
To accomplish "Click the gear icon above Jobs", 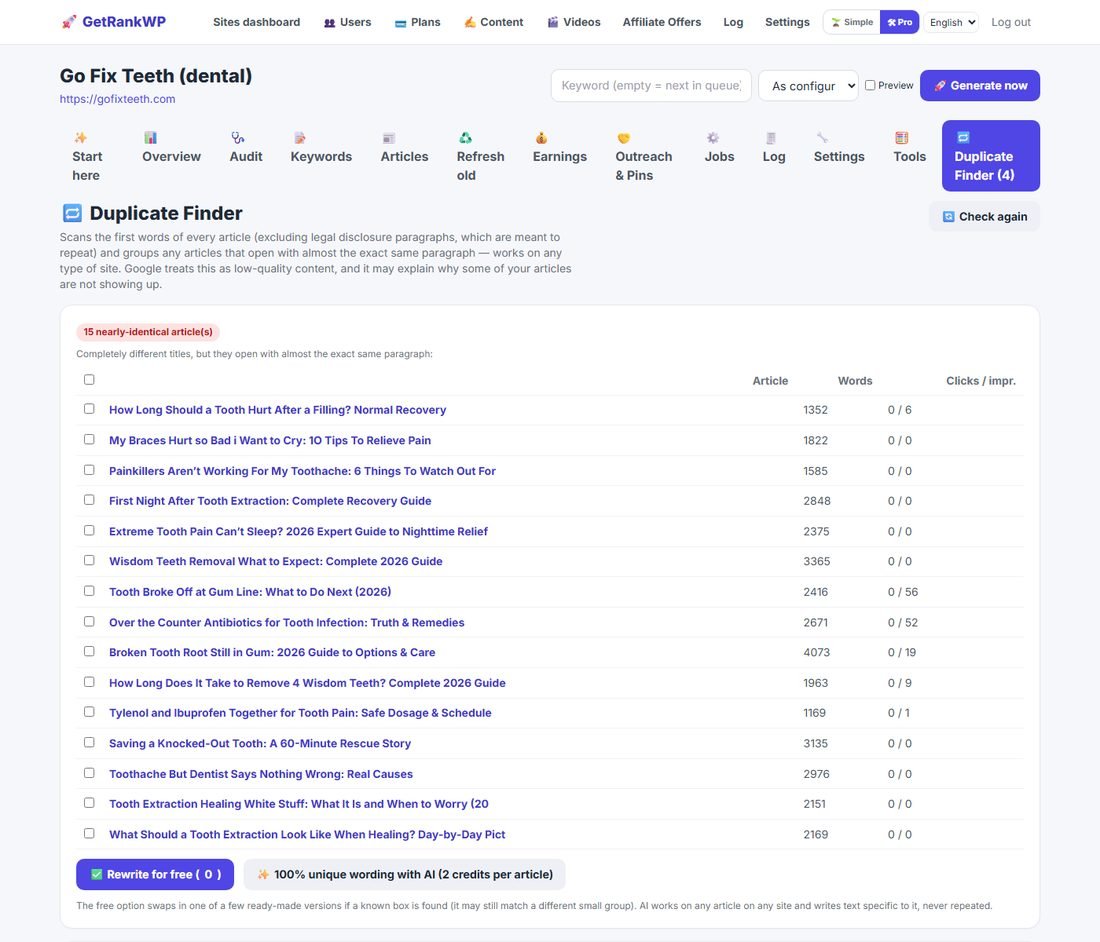I will 713,137.
